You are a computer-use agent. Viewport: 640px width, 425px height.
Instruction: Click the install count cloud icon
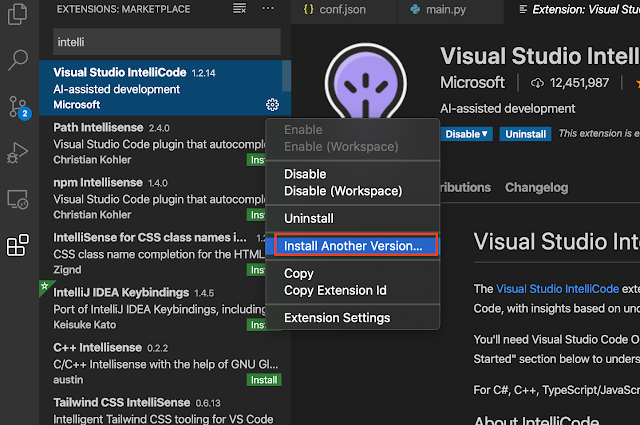coord(537,83)
